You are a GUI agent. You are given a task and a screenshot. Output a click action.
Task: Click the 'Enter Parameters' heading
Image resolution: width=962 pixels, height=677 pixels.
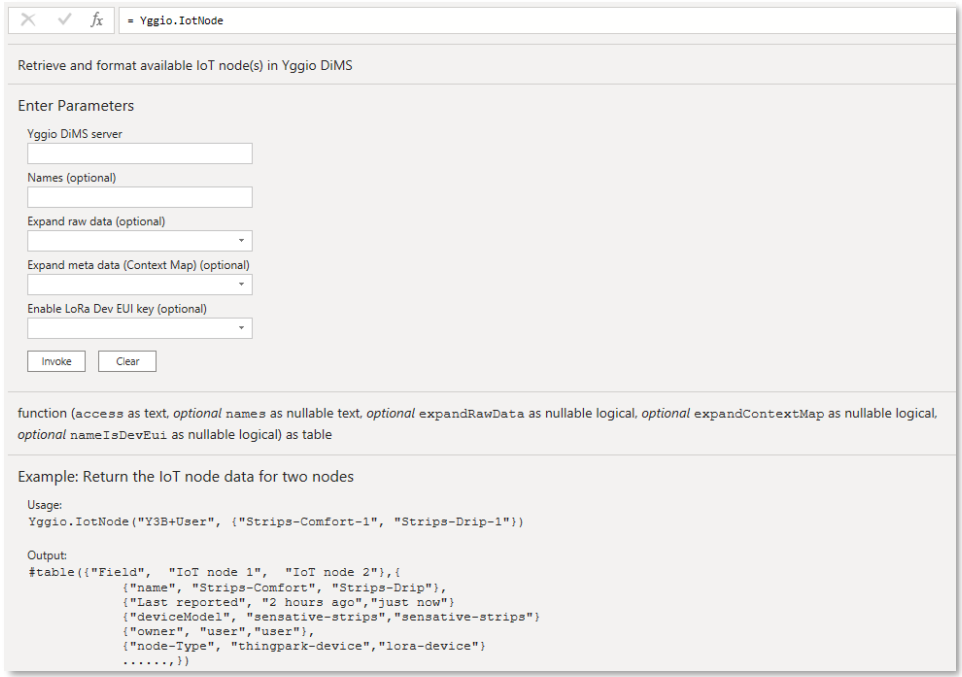(x=75, y=106)
